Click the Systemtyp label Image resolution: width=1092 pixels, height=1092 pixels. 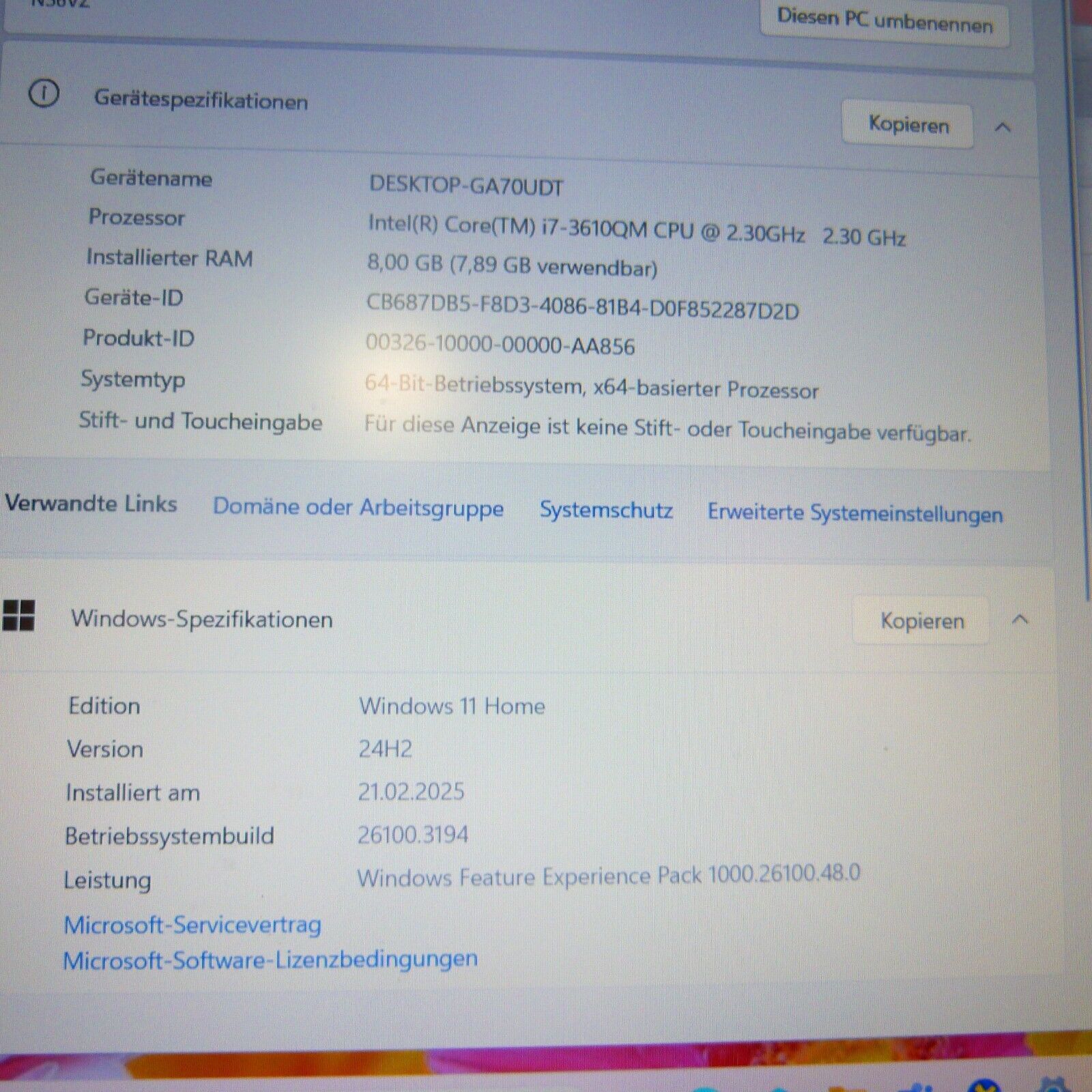[x=132, y=379]
